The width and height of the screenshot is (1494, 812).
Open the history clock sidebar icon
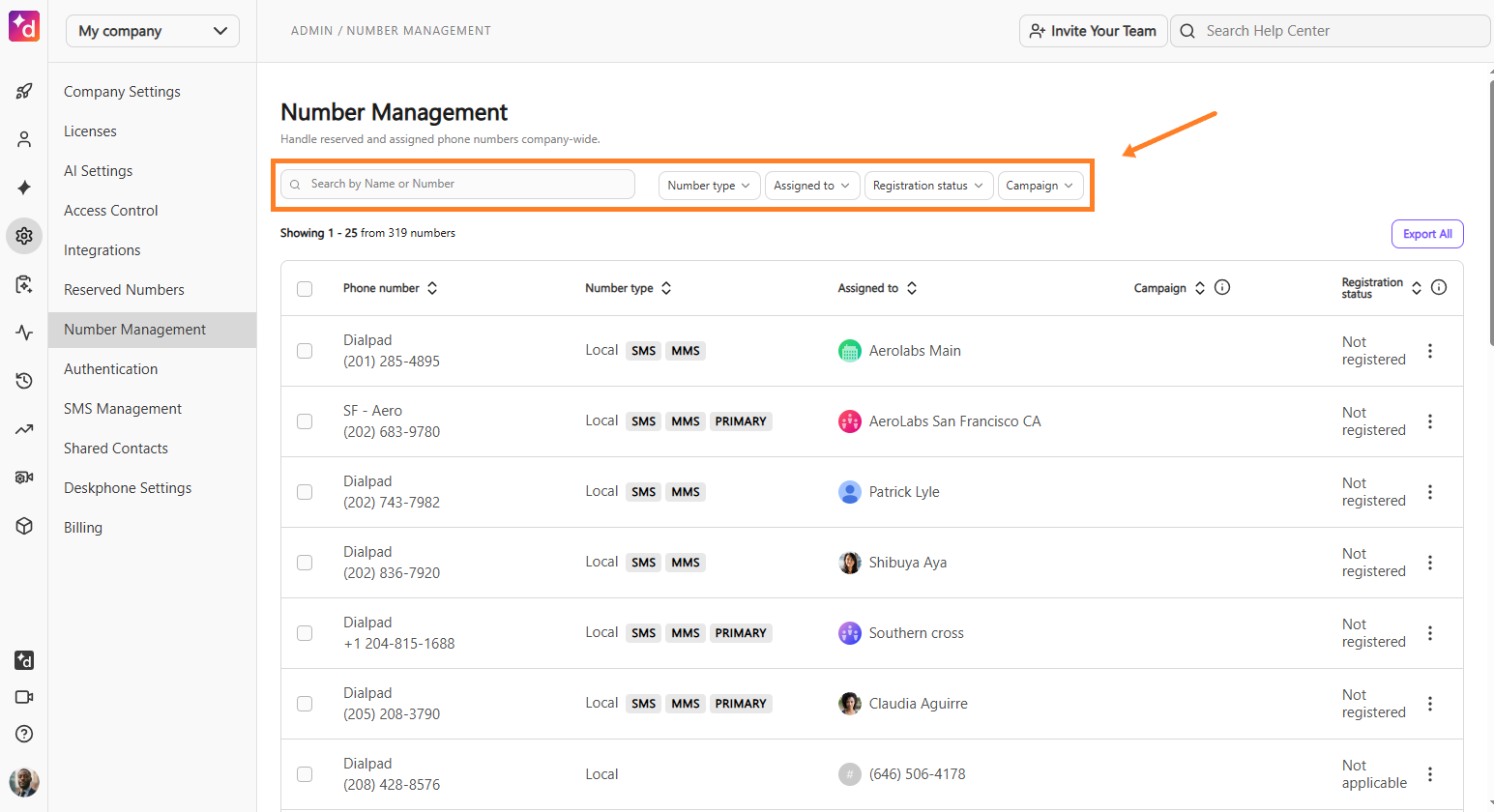24,381
